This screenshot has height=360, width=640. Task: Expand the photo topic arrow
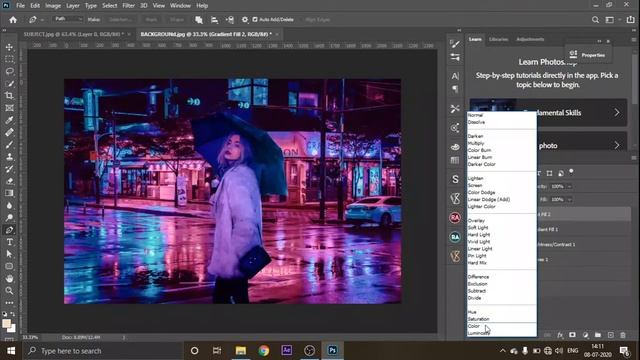[x=617, y=145]
